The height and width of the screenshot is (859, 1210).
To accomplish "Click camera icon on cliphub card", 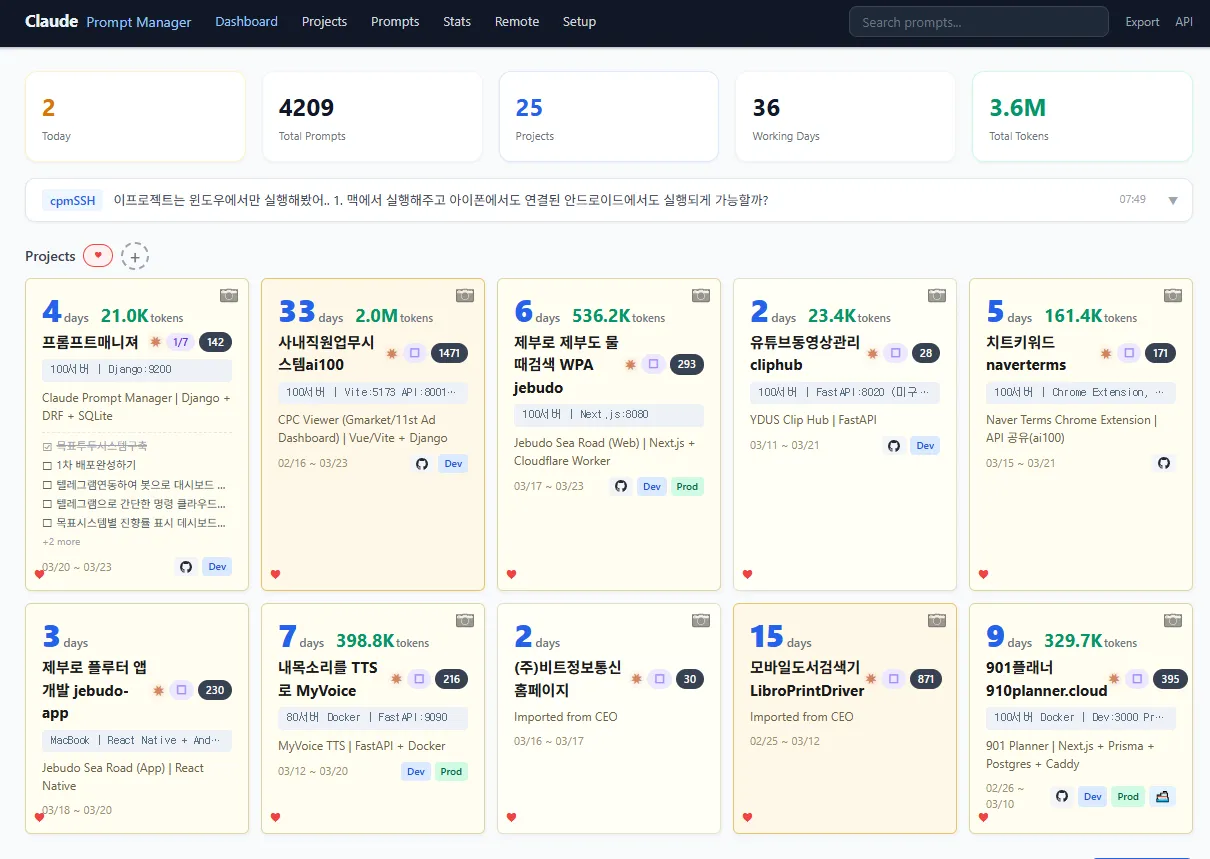I will tap(937, 295).
